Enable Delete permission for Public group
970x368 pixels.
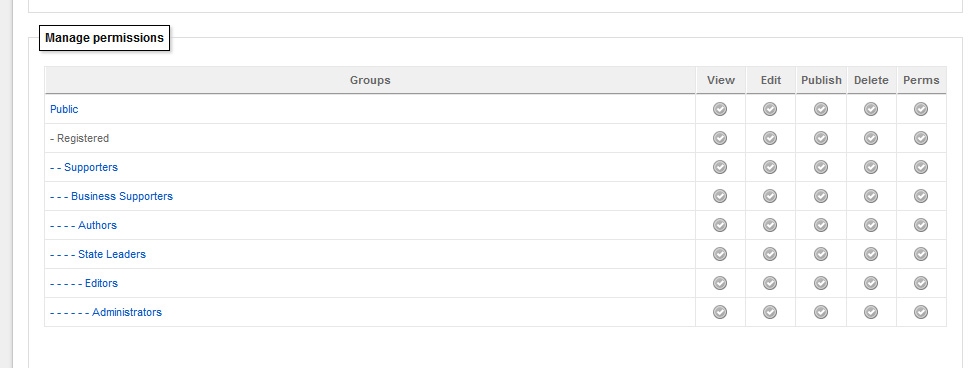871,109
